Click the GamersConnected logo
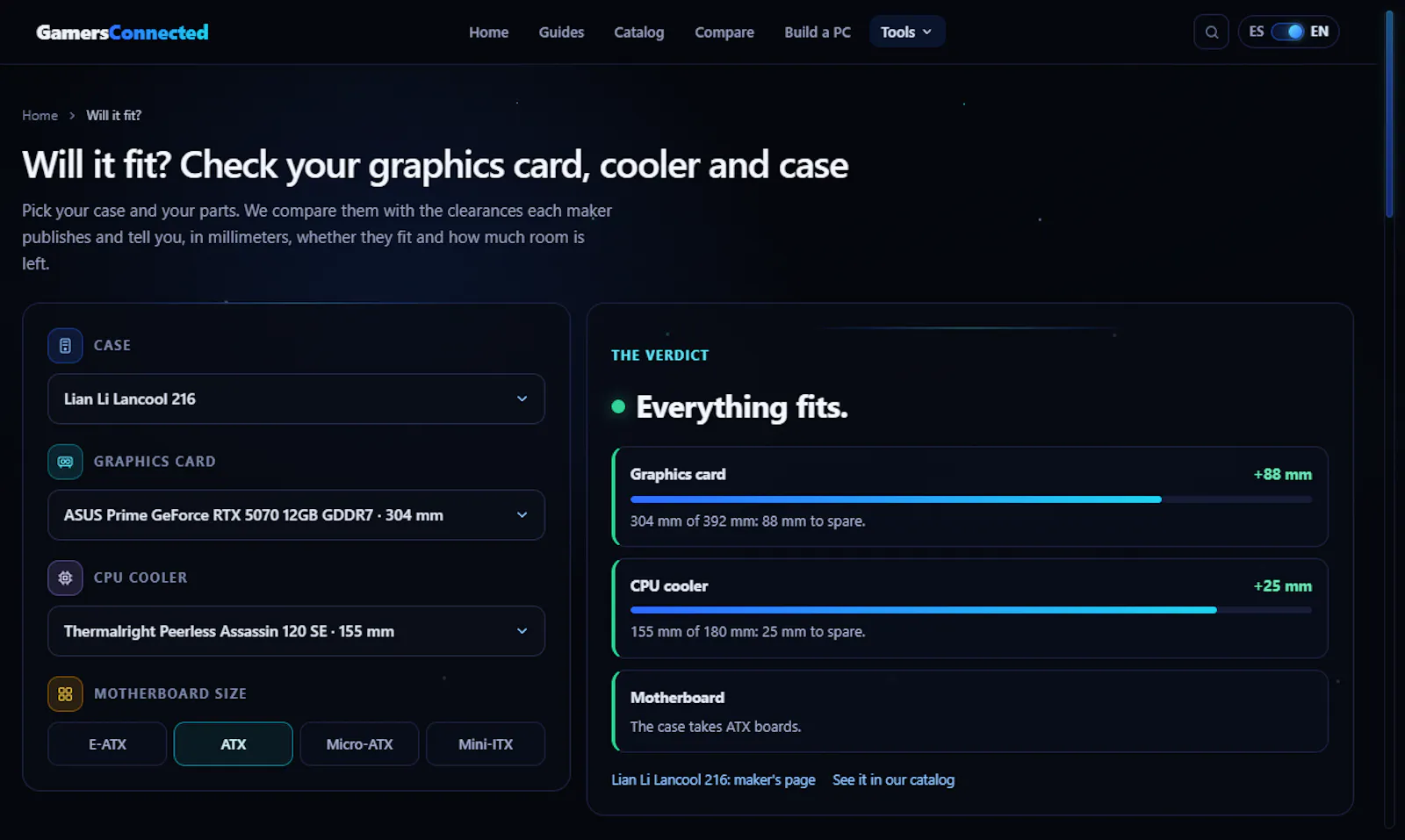 point(122,32)
